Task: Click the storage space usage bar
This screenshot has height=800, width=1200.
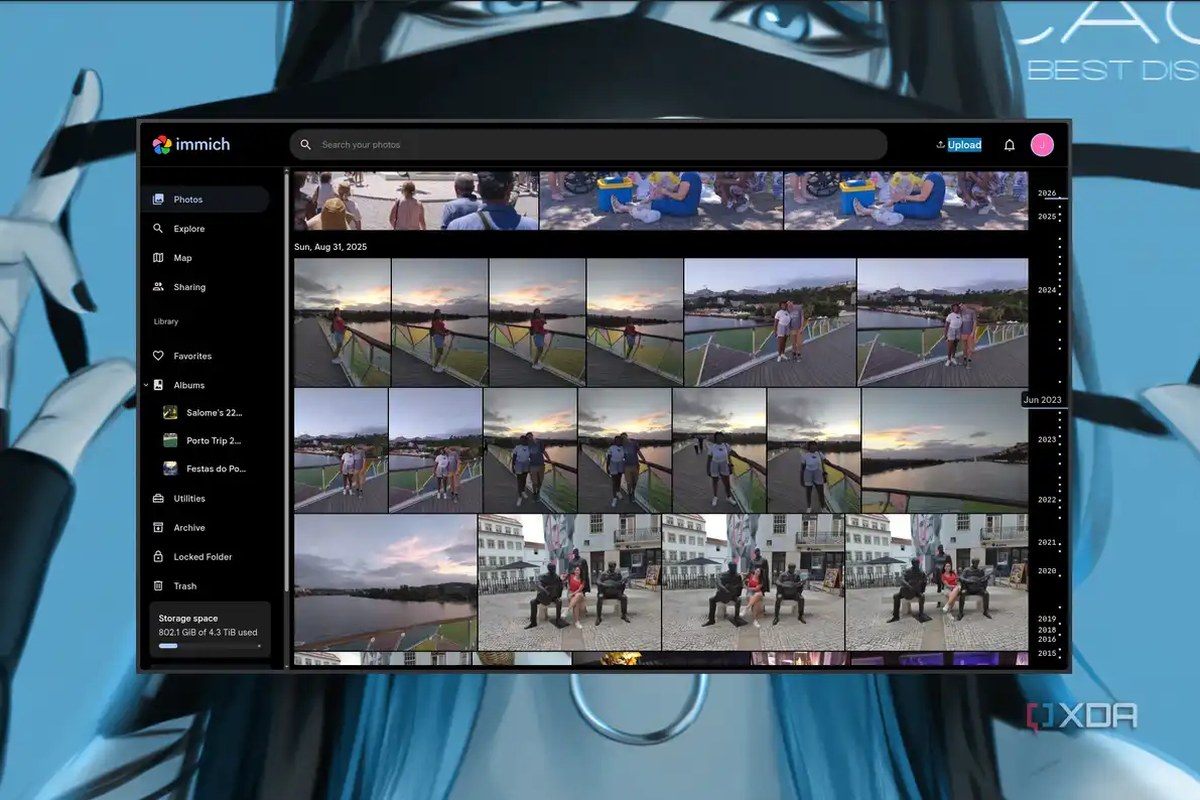Action: pos(209,646)
